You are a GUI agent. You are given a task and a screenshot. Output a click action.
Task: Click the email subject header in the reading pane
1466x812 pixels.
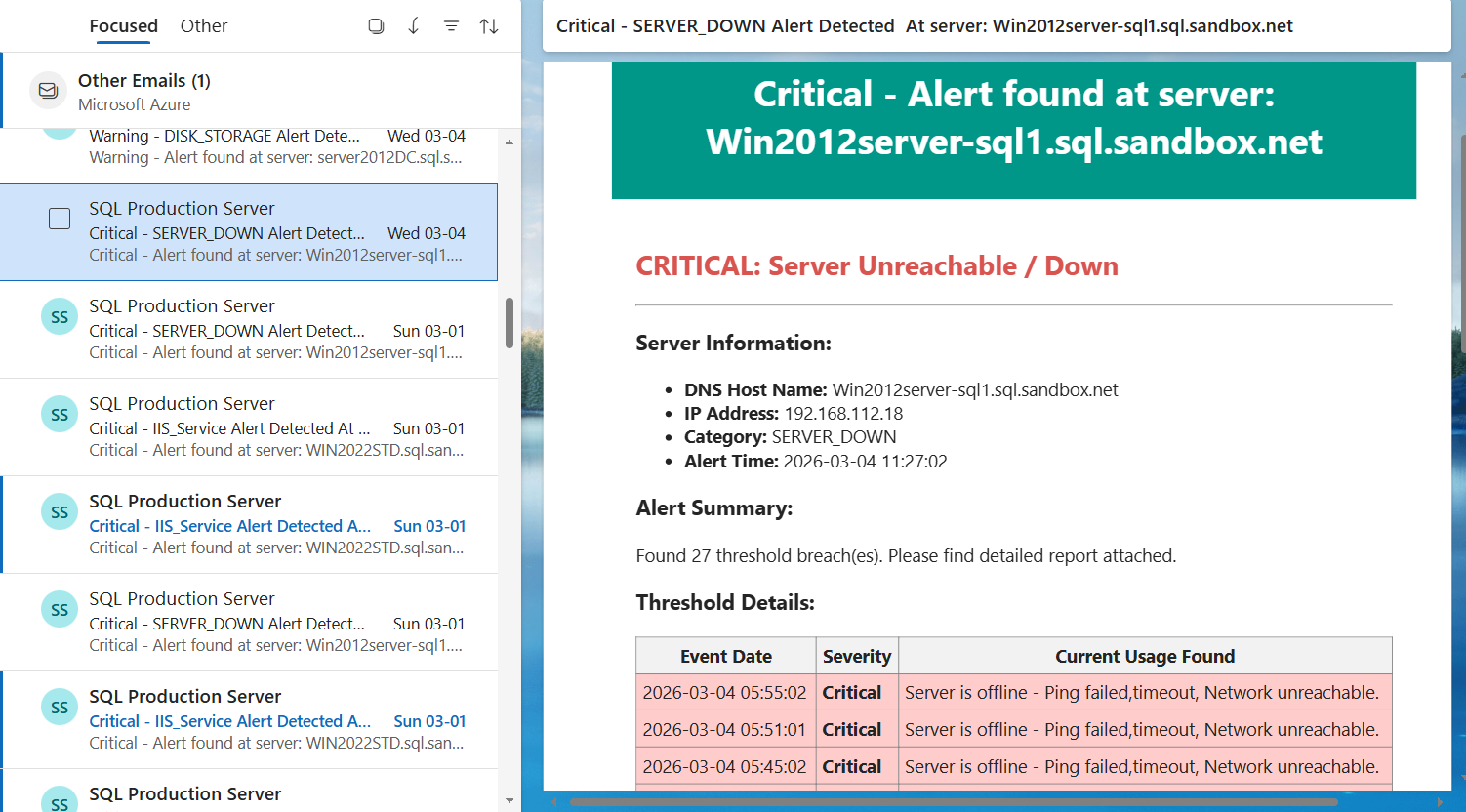pyautogui.click(x=923, y=26)
